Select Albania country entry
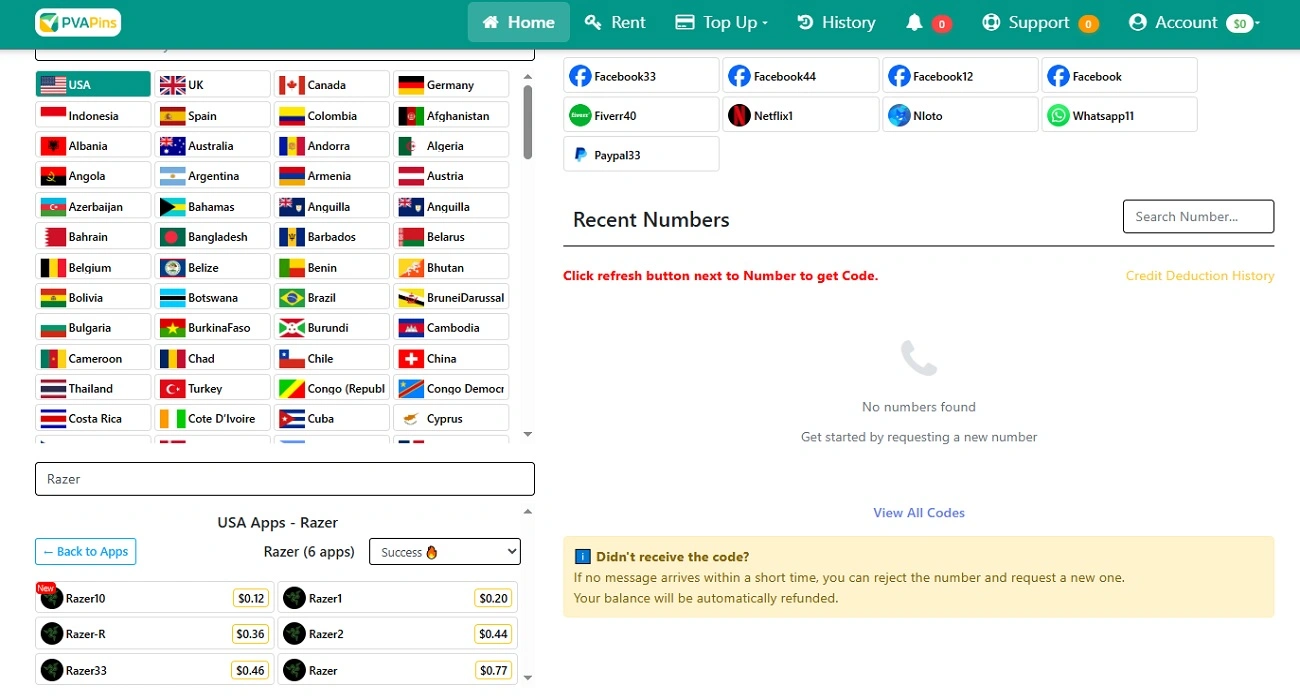The width and height of the screenshot is (1300, 700). pos(93,146)
